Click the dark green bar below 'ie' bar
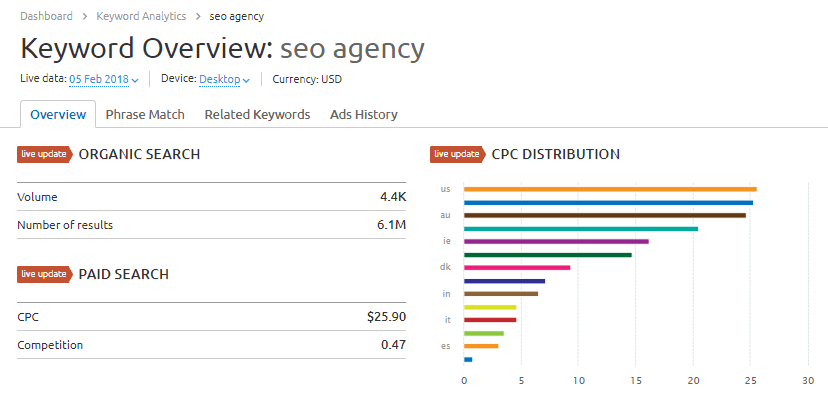Screen dimensions: 828x397 (x=548, y=255)
